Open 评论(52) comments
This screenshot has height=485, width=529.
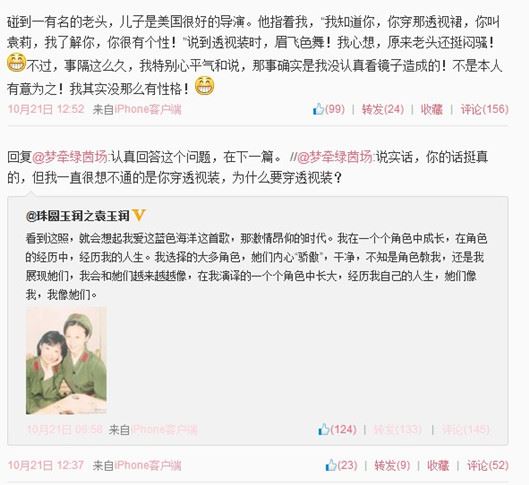coord(488,465)
